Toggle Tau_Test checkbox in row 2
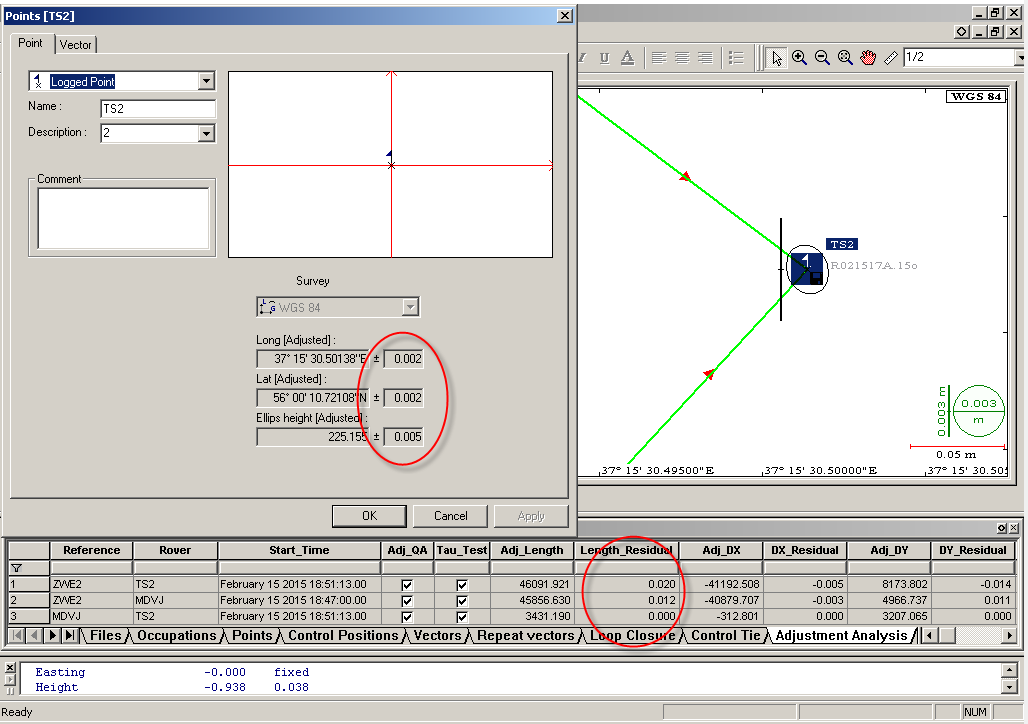 (462, 600)
